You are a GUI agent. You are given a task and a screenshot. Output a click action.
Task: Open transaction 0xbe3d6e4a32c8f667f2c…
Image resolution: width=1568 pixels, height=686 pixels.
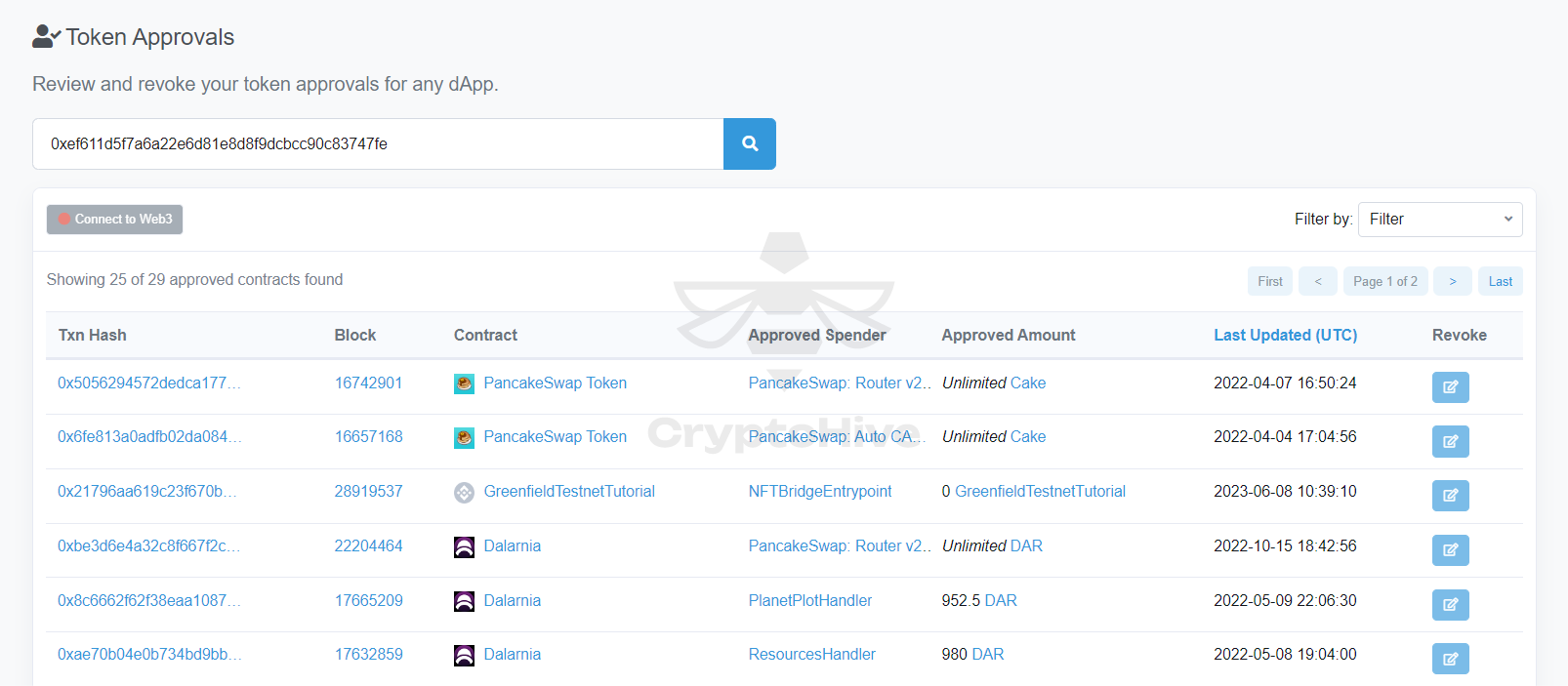[148, 545]
